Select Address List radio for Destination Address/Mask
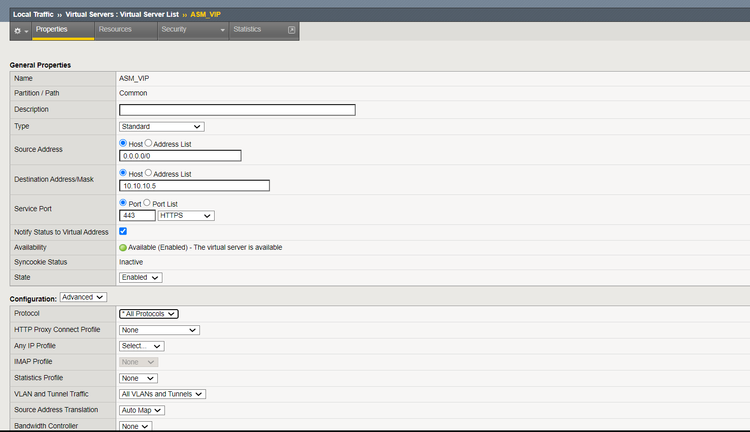750x432 pixels. 148,173
